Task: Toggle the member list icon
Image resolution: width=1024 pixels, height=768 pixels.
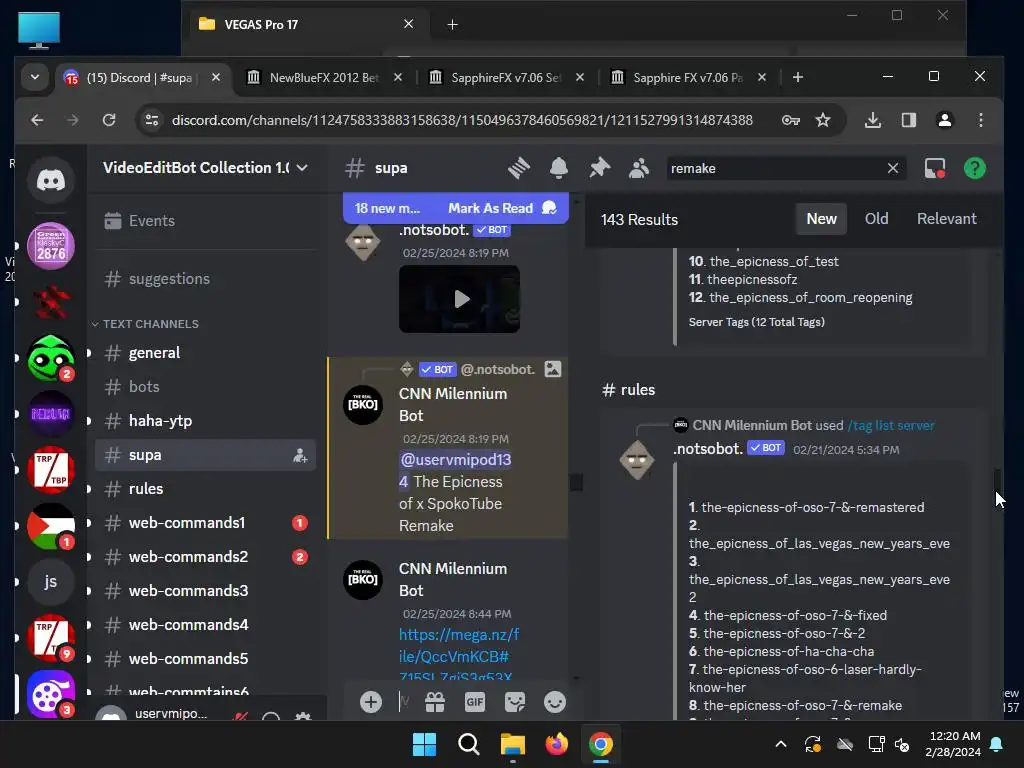Action: tap(639, 168)
